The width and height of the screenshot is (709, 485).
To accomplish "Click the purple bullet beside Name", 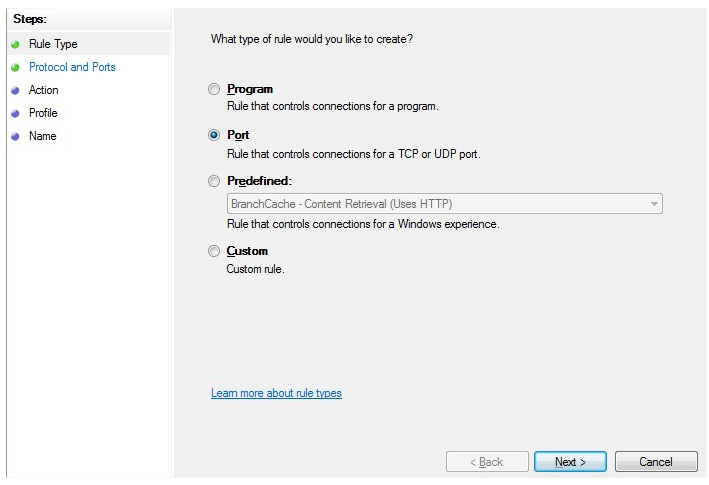I will (x=15, y=137).
